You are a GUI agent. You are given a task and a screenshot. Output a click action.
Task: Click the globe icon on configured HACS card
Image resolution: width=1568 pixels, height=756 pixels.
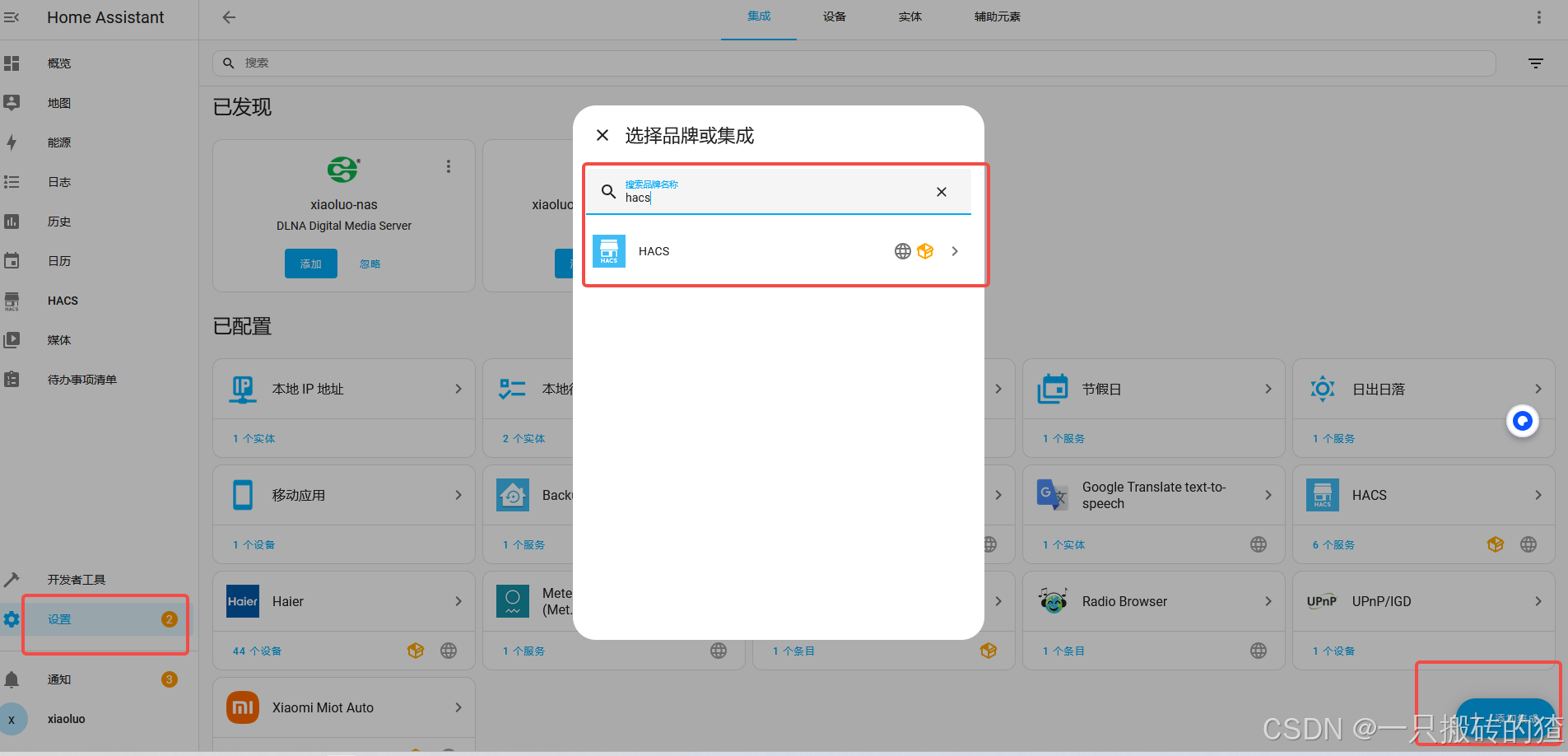click(1528, 544)
